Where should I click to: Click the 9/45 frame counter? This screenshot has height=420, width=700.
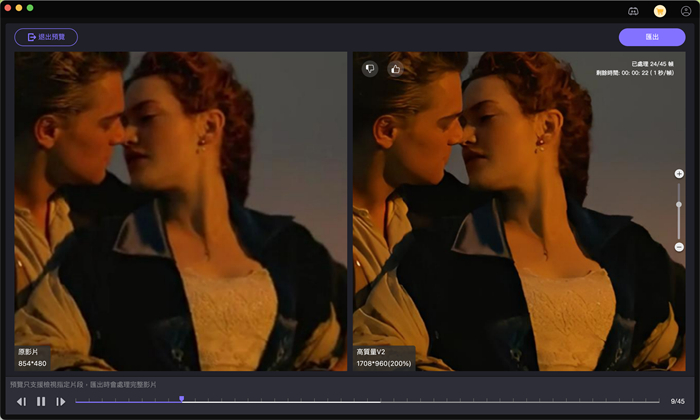tap(677, 402)
